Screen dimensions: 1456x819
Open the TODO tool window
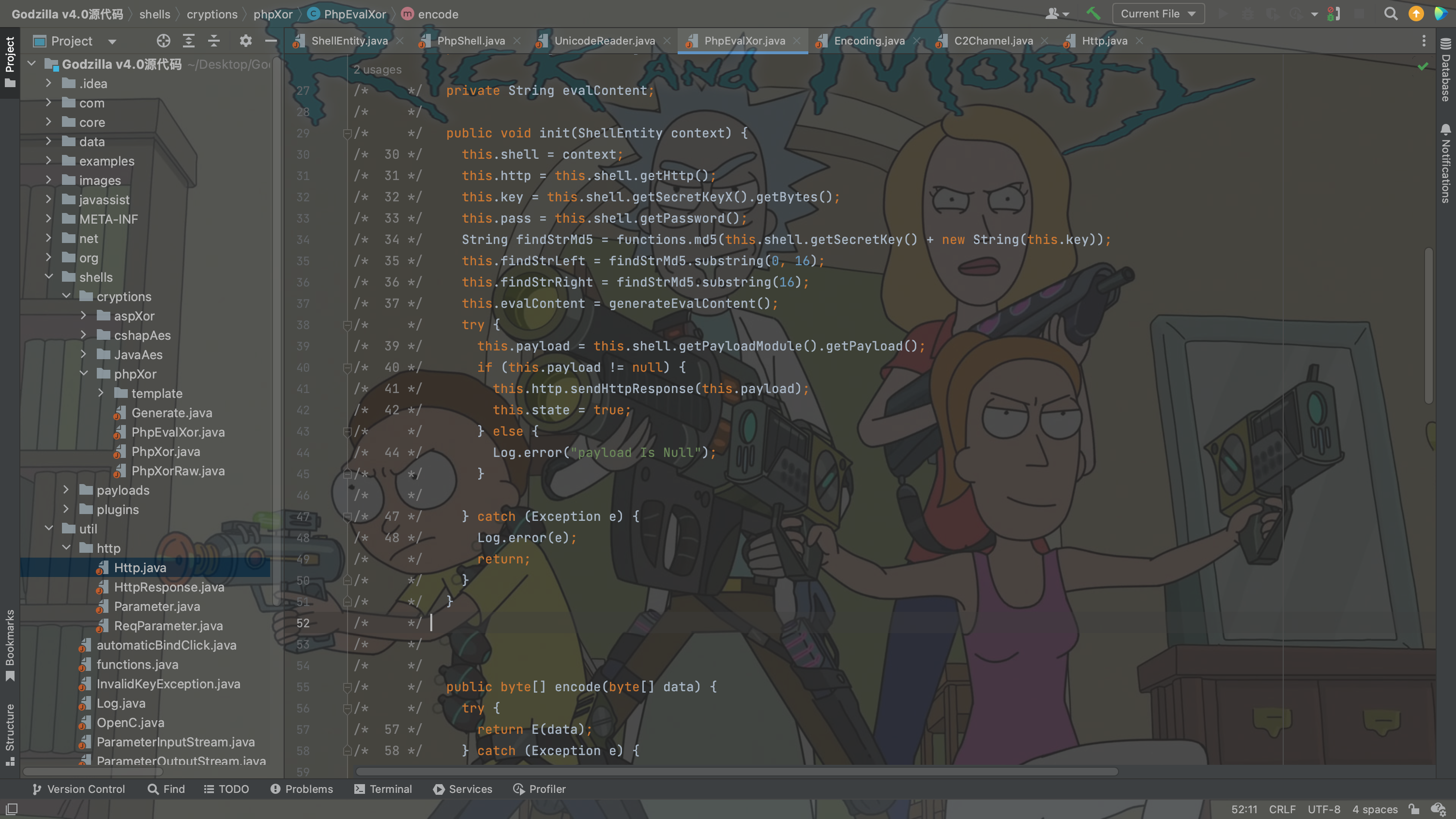[226, 789]
